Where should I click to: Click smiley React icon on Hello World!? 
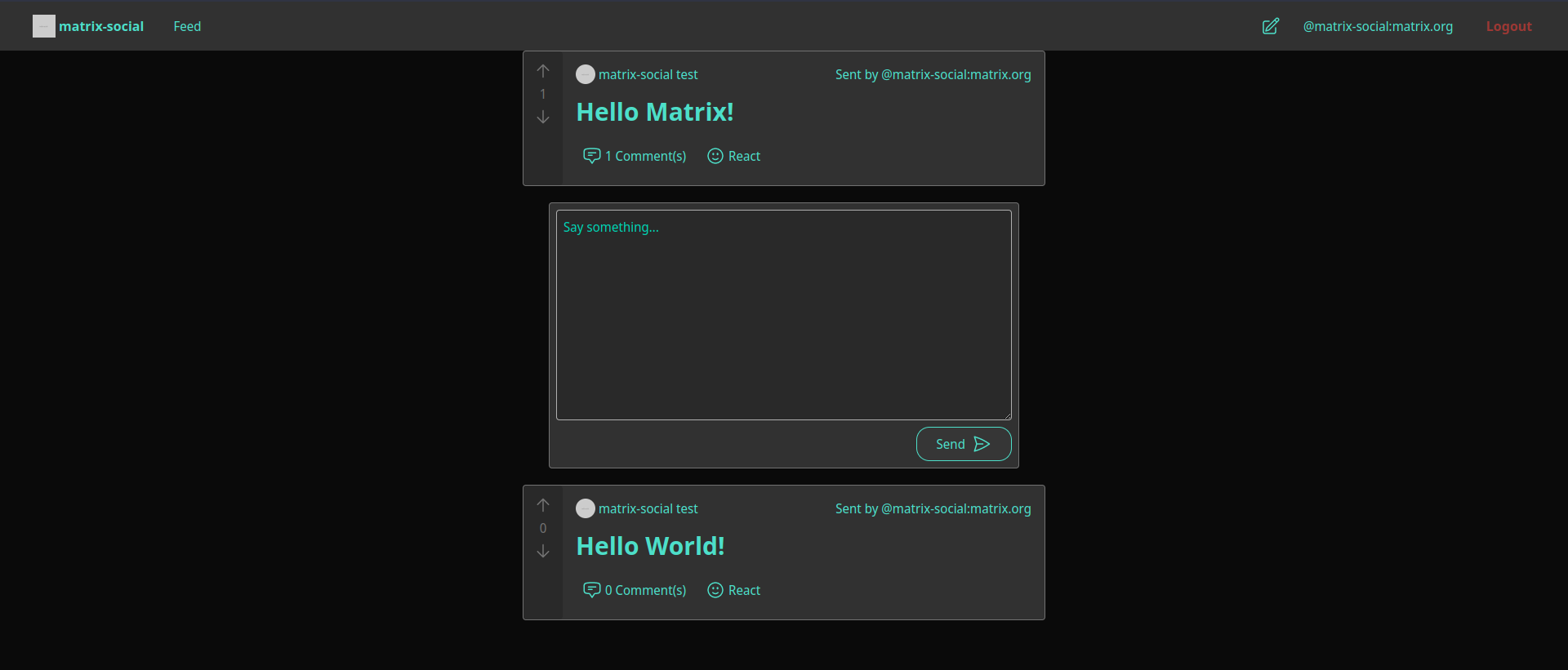click(715, 590)
